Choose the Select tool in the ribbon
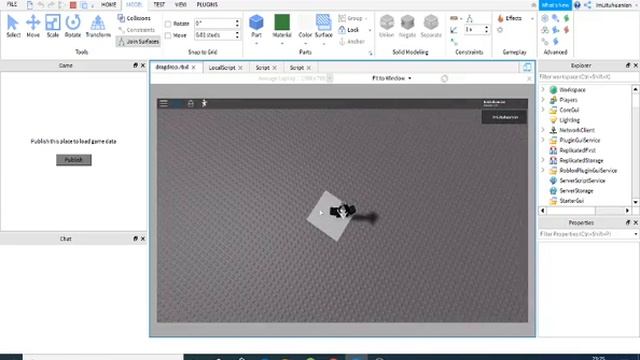The image size is (640, 360). click(x=13, y=26)
